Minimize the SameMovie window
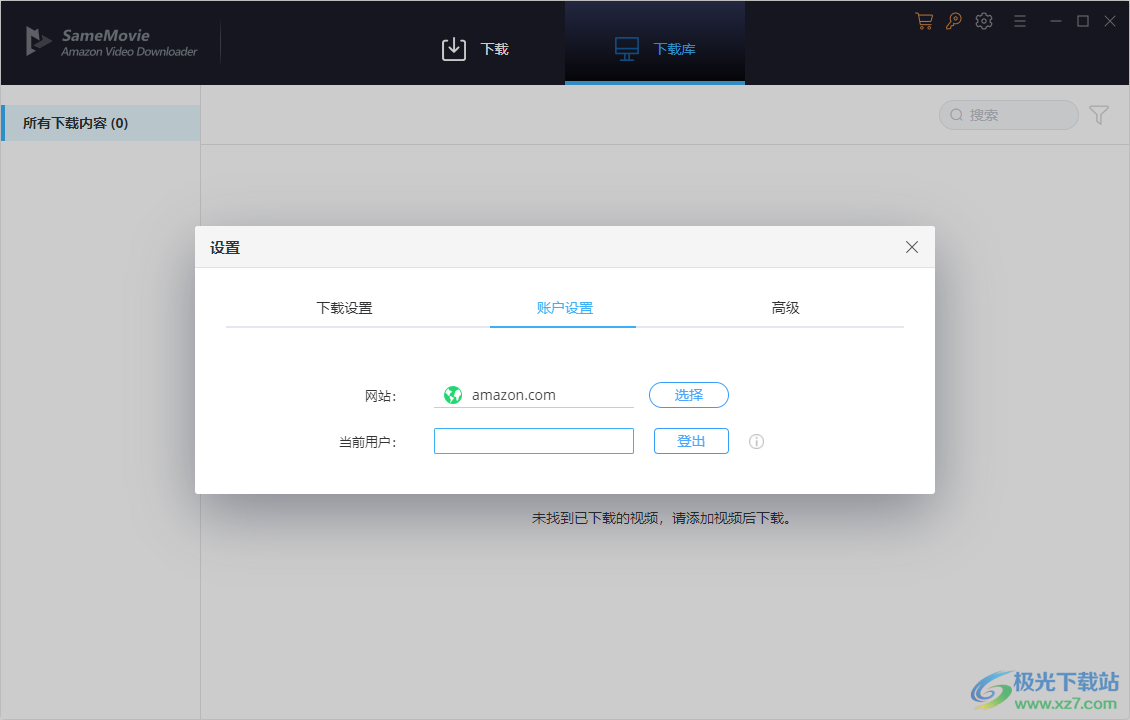1130x720 pixels. (1056, 22)
